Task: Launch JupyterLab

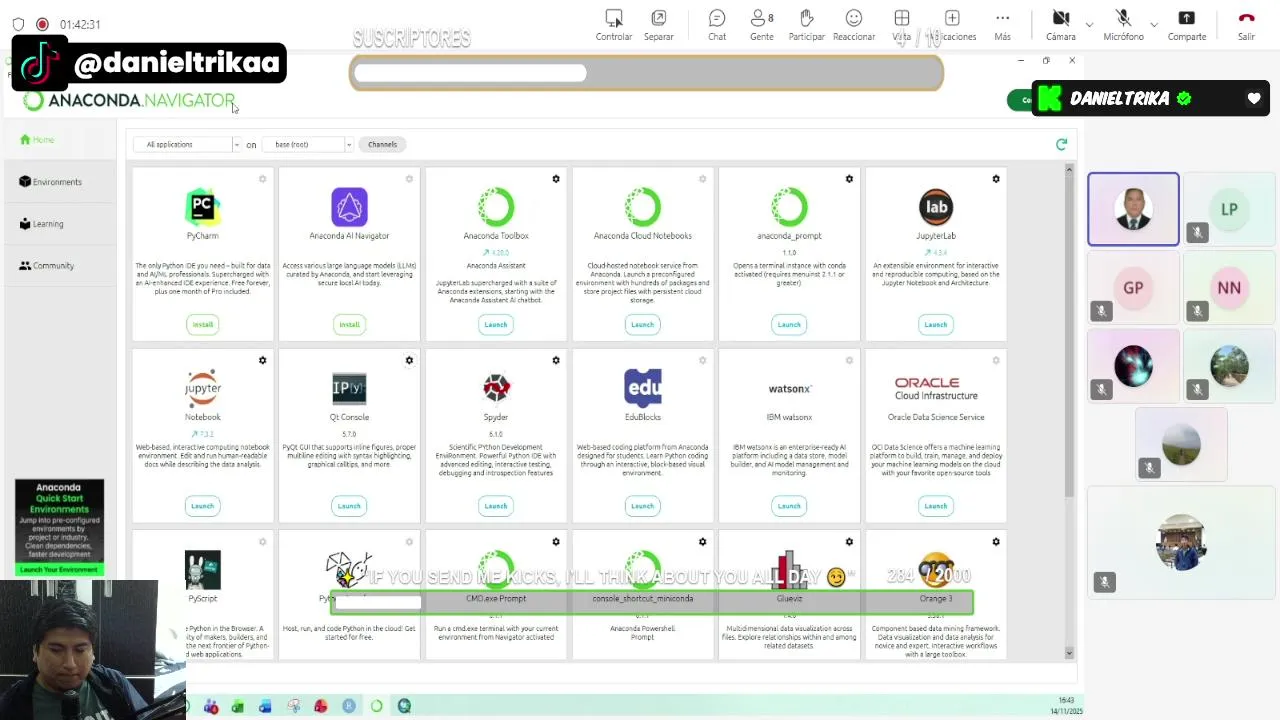Action: pyautogui.click(x=936, y=324)
